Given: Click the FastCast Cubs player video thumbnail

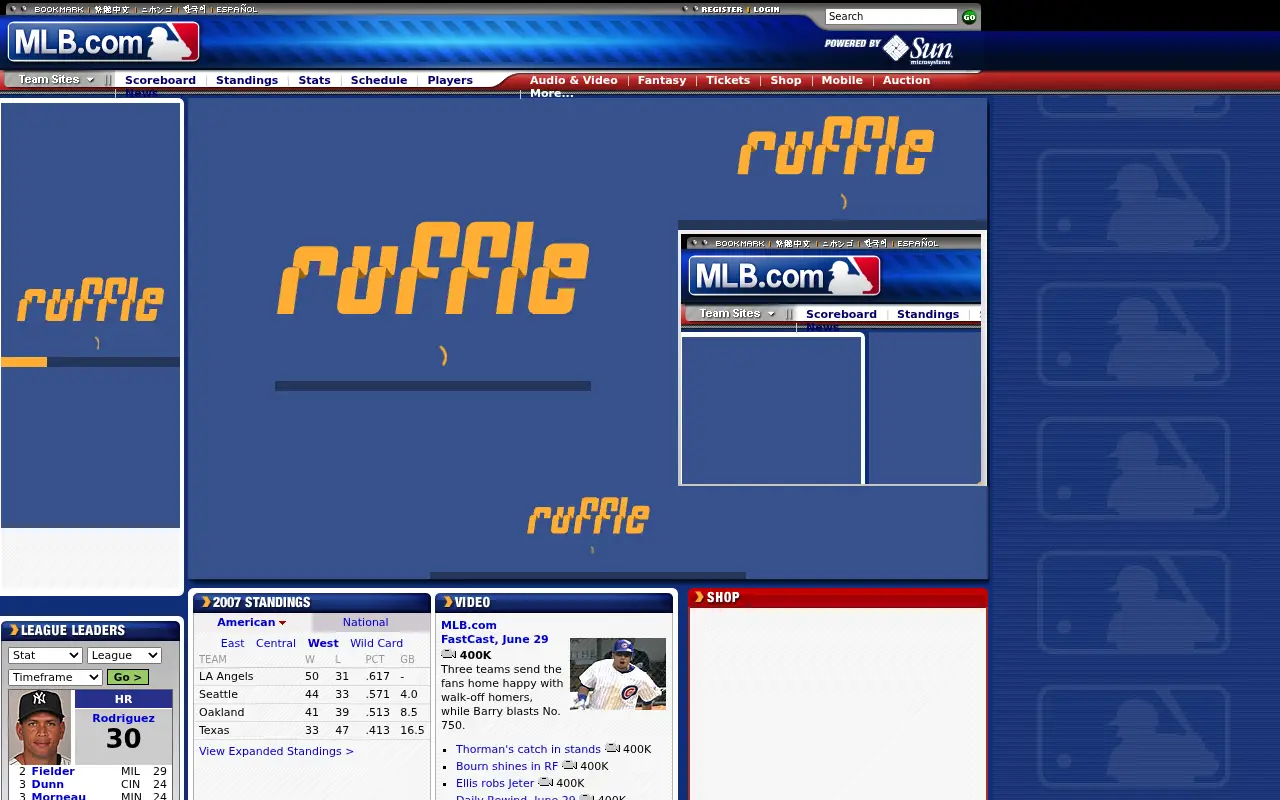Looking at the screenshot, I should pos(618,674).
